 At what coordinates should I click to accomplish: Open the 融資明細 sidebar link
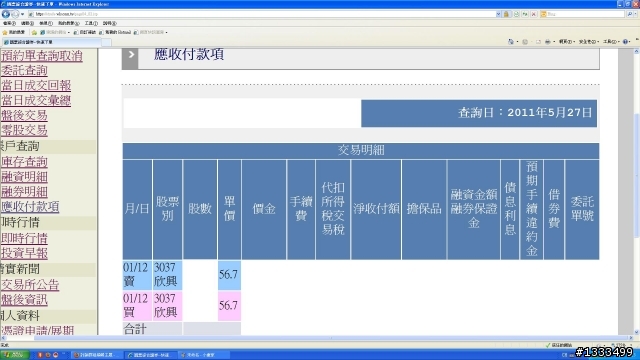[24, 176]
